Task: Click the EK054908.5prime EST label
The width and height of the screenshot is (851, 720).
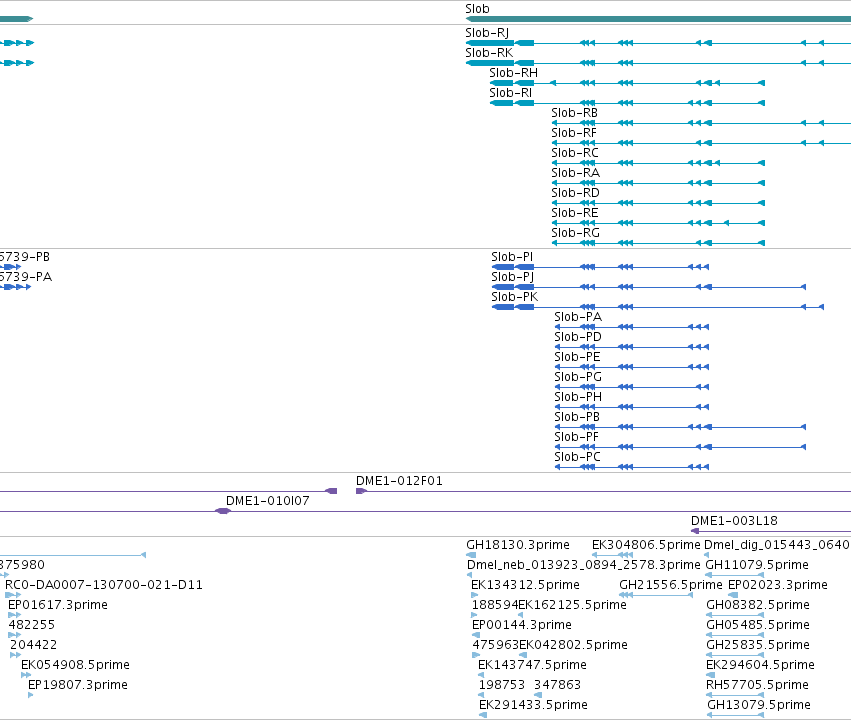Action: [x=75, y=666]
